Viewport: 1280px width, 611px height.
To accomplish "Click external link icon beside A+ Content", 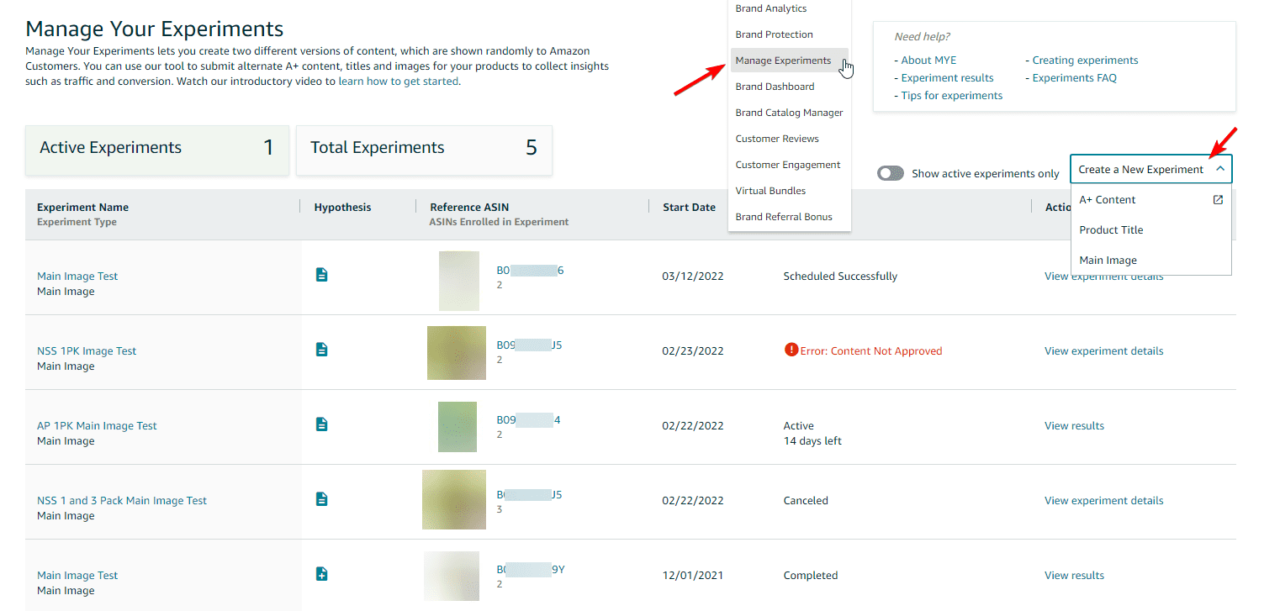I will tap(1218, 200).
